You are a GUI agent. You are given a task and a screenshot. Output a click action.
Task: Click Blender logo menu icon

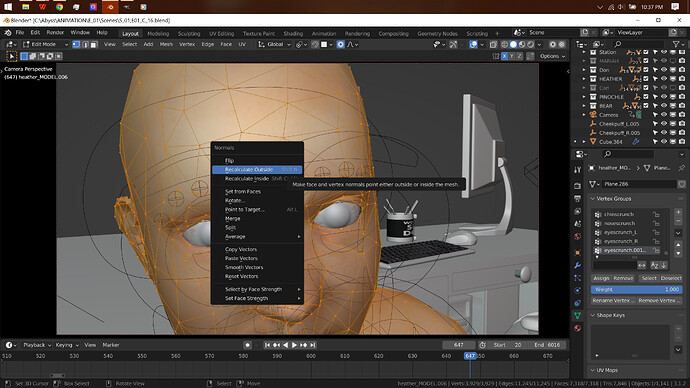tap(8, 33)
